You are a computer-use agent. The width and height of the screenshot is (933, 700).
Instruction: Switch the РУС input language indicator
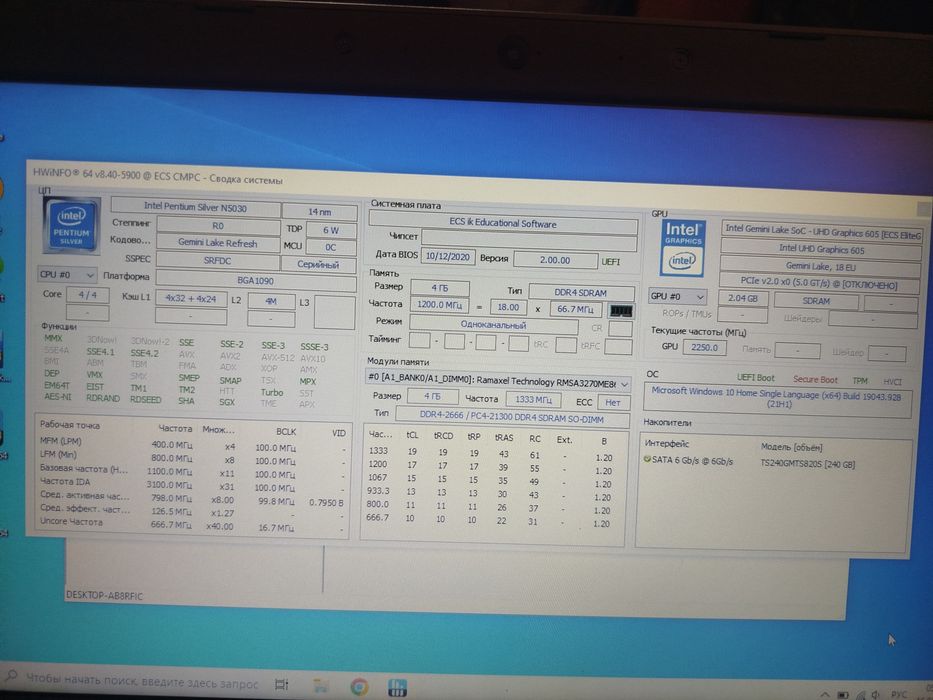tap(898, 695)
